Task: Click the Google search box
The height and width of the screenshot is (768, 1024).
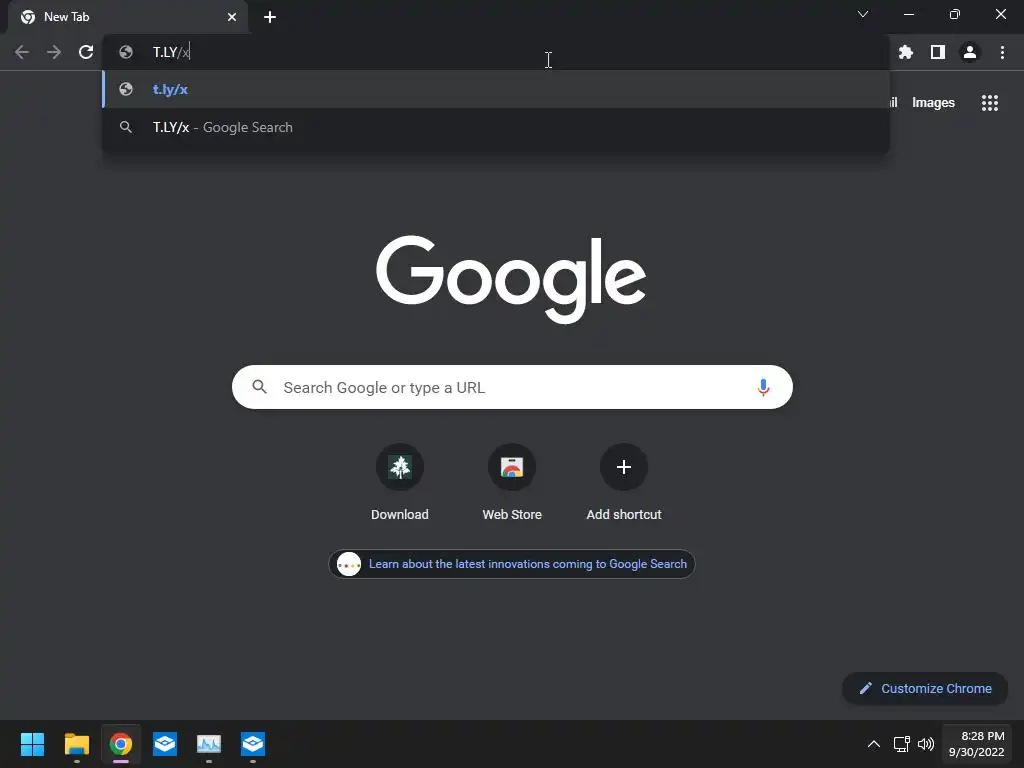Action: (512, 387)
